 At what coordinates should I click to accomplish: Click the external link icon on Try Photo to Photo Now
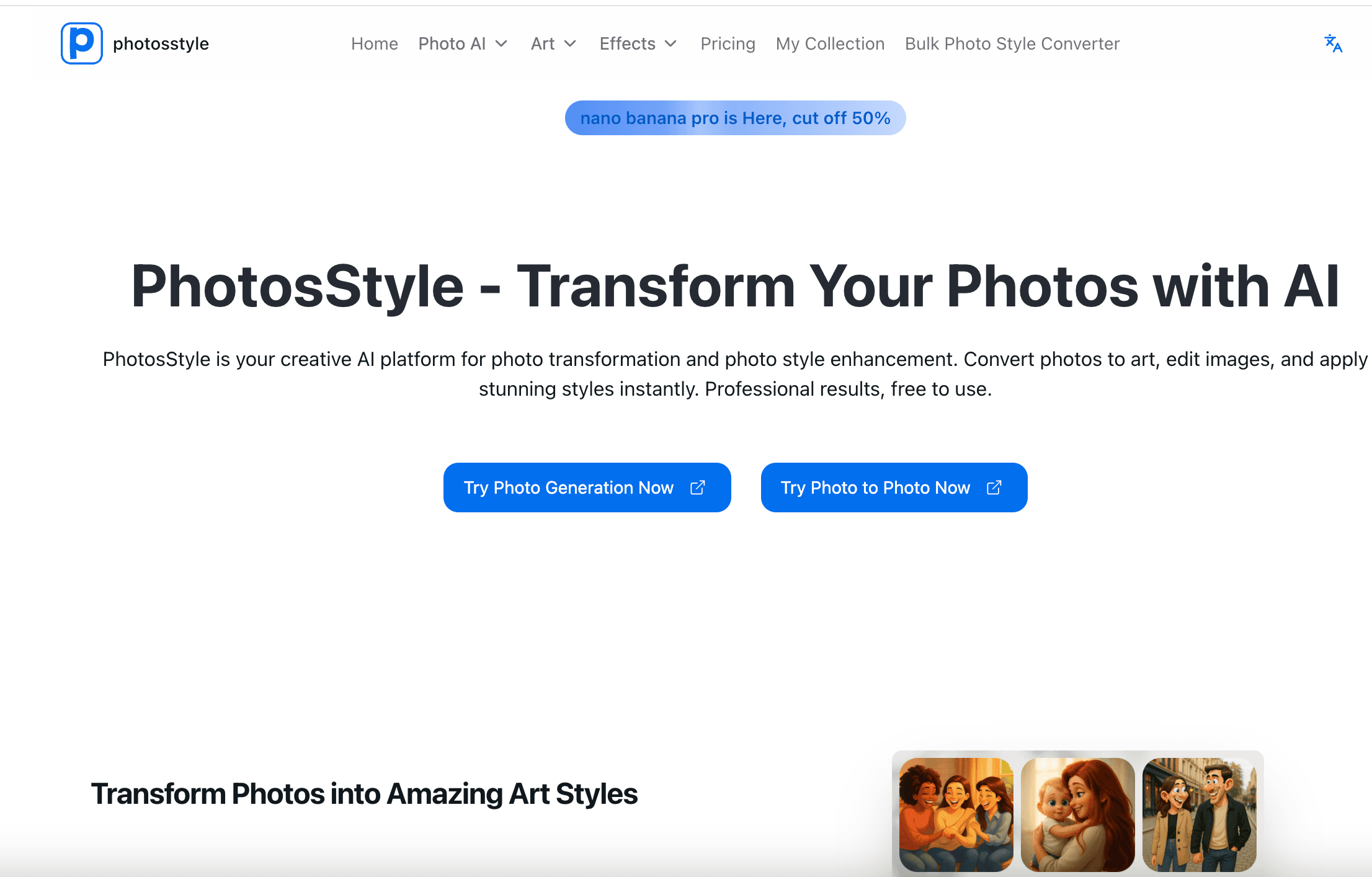point(993,487)
